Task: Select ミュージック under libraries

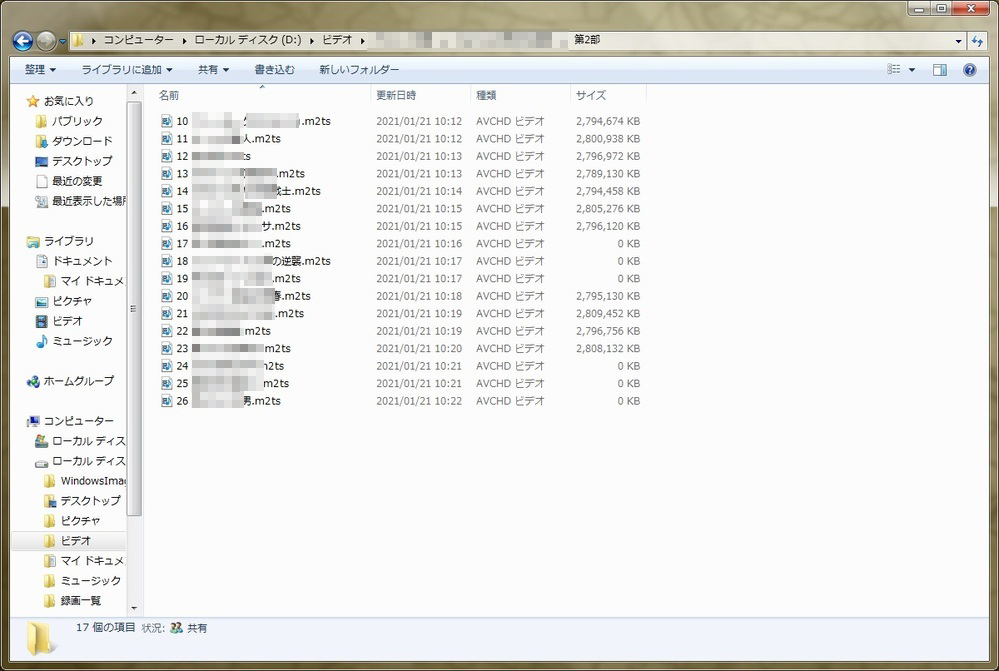Action: (81, 341)
